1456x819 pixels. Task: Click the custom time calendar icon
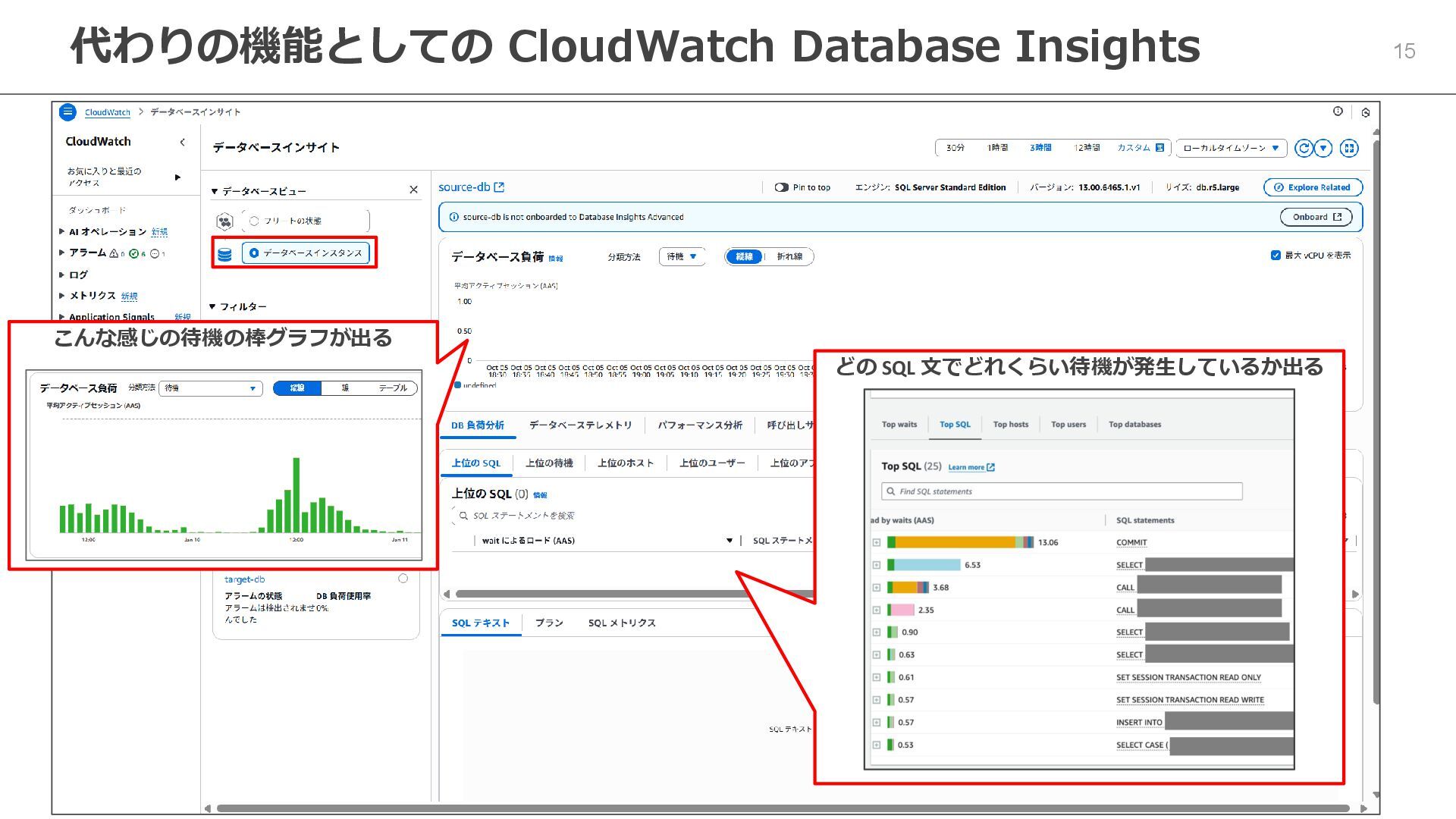[x=1159, y=148]
